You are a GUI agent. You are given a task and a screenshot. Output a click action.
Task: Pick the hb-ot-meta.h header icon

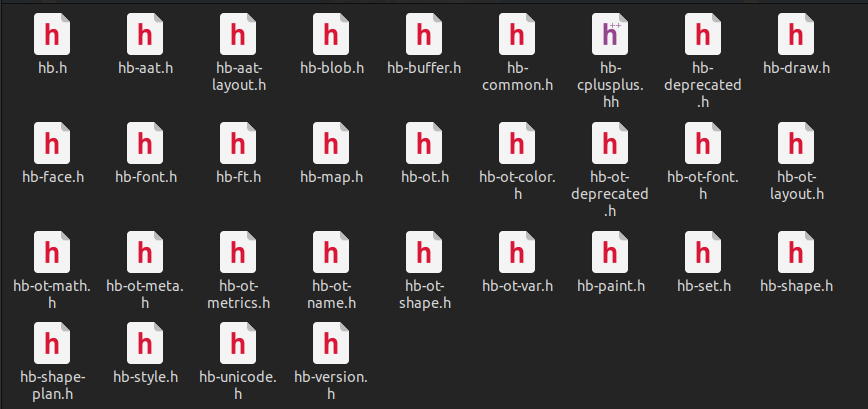[145, 252]
